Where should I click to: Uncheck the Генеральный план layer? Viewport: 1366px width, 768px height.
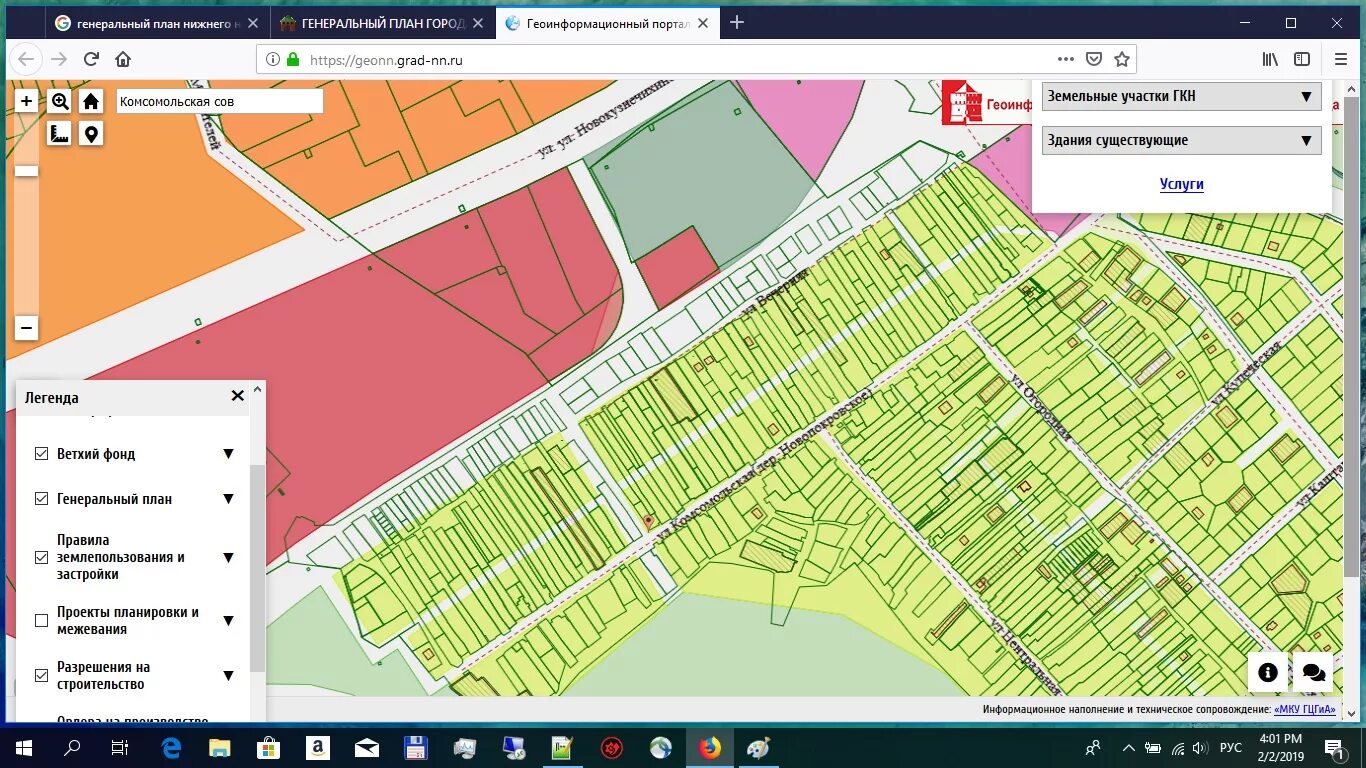click(41, 499)
